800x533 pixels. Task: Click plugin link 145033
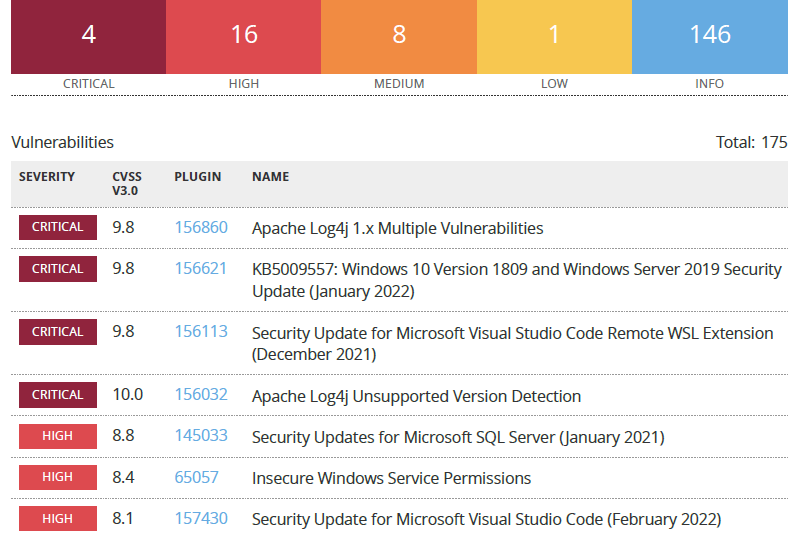click(x=201, y=437)
